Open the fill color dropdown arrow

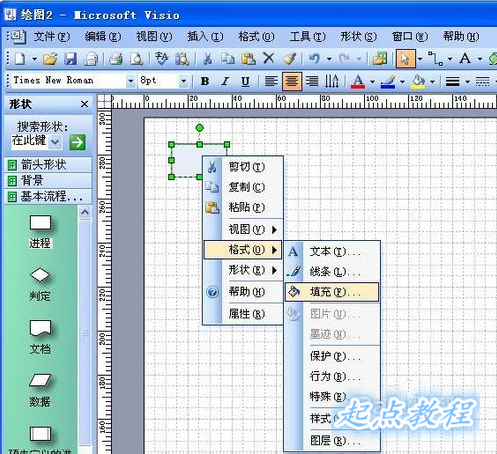(x=432, y=81)
